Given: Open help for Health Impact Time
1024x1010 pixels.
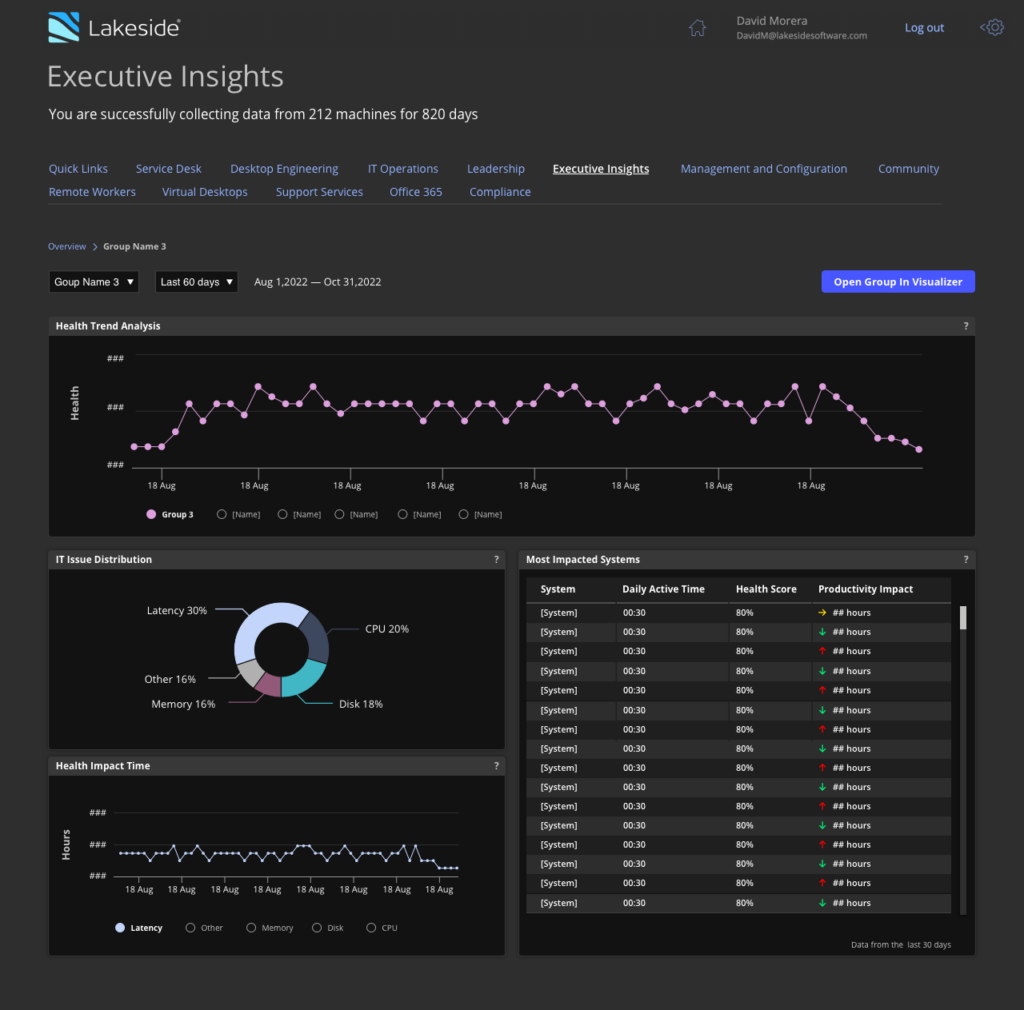Looking at the screenshot, I should pyautogui.click(x=496, y=766).
